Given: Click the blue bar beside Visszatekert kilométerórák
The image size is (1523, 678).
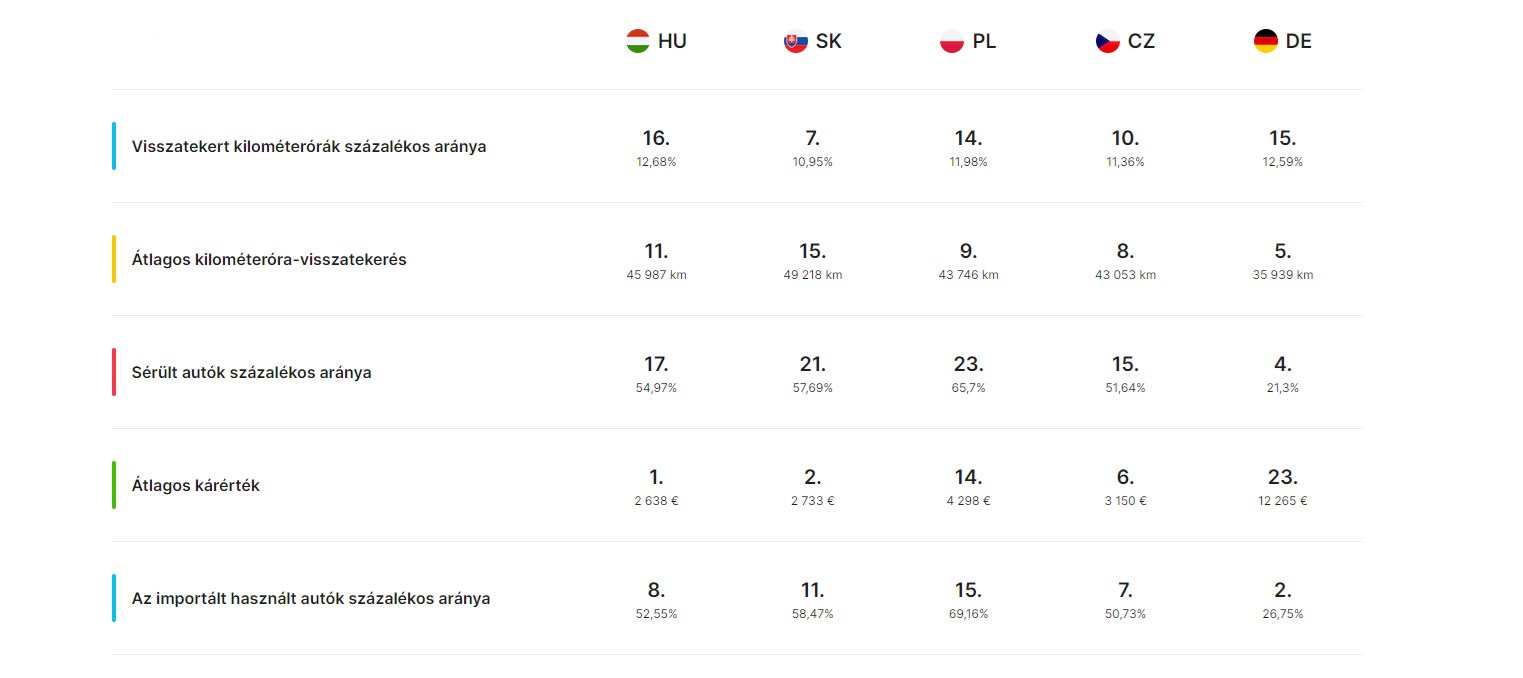Looking at the screenshot, I should point(114,146).
